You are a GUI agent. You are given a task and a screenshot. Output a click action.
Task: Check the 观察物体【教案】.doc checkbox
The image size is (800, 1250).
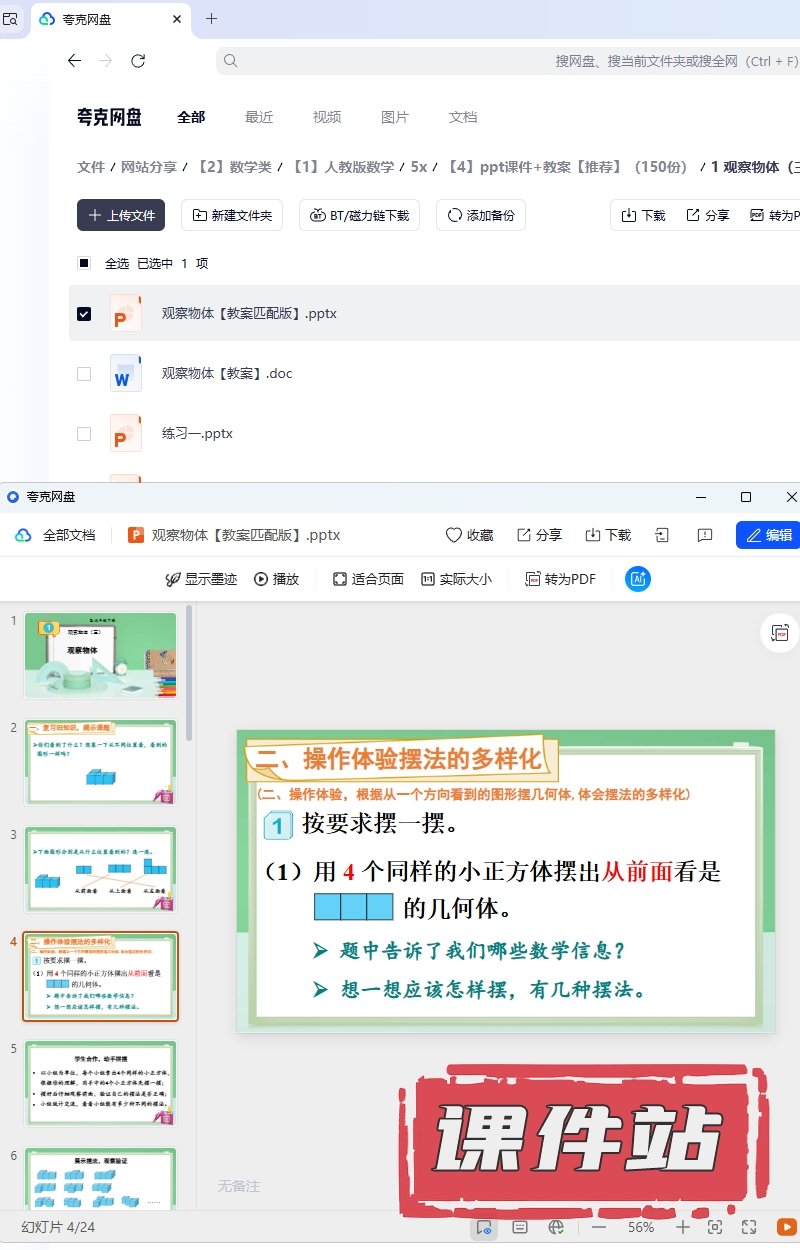pyautogui.click(x=84, y=374)
